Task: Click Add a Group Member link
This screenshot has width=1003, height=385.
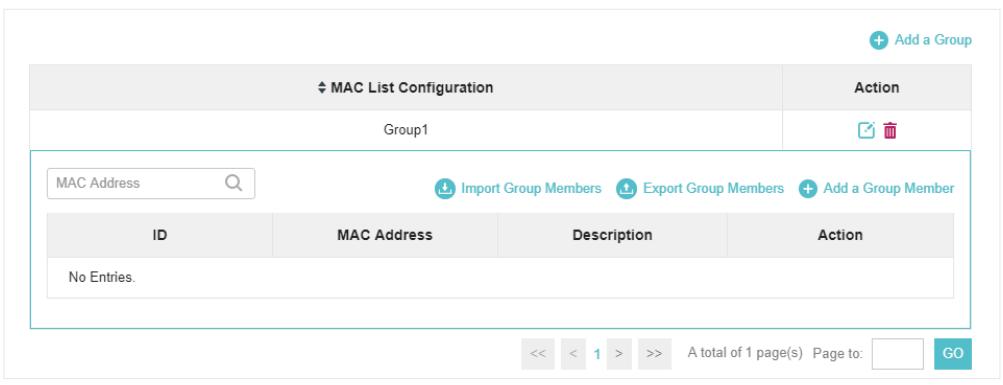Action: click(888, 189)
